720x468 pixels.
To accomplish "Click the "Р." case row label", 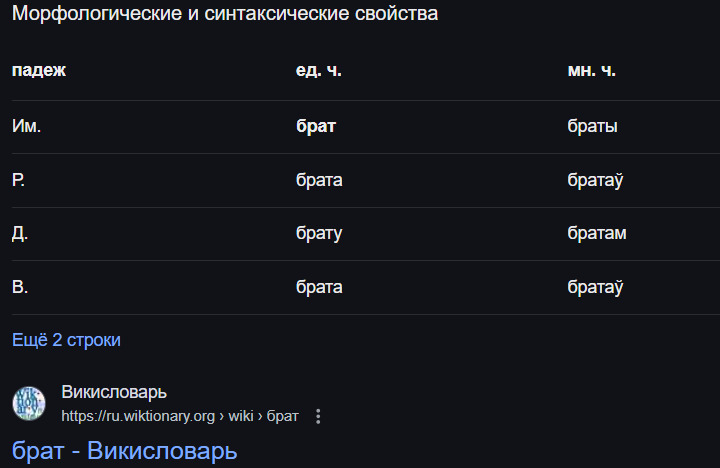I will coord(19,180).
